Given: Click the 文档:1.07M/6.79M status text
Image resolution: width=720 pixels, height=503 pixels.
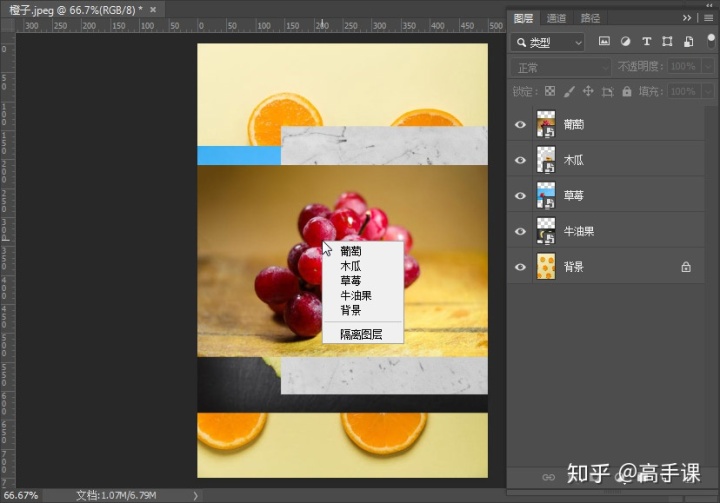Looking at the screenshot, I should [x=116, y=496].
